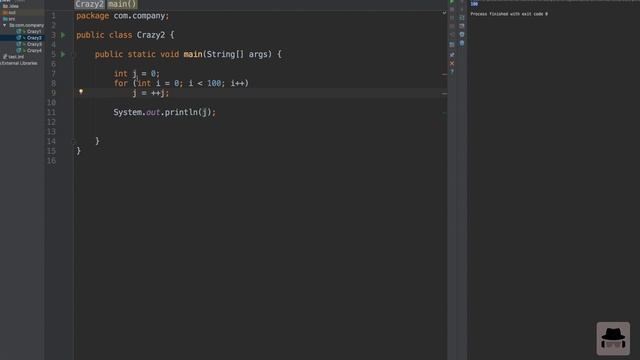Click class name Crazy2 on line 3

point(151,35)
